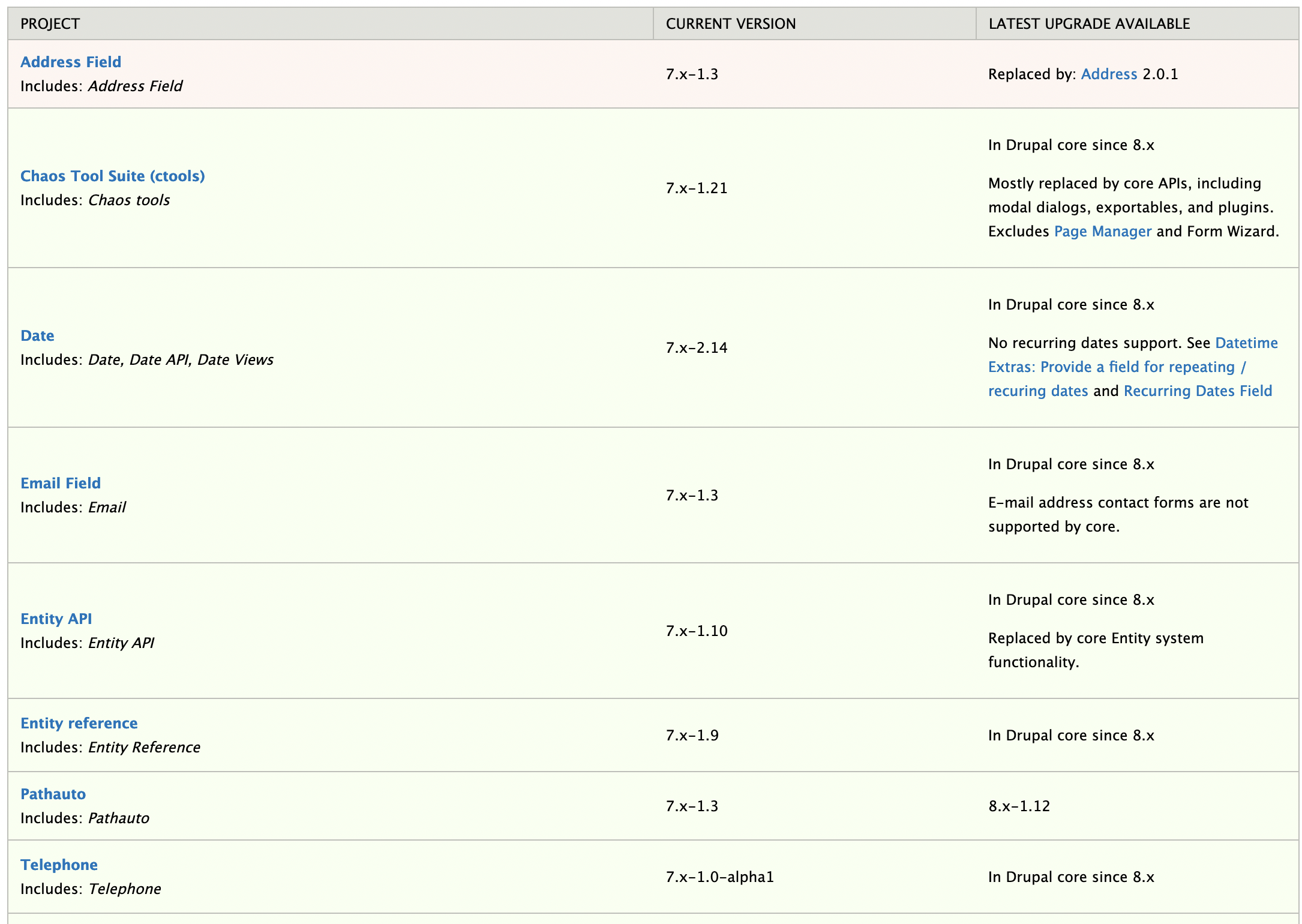The image size is (1302, 924).
Task: Open the Entity API project link
Action: coord(56,619)
